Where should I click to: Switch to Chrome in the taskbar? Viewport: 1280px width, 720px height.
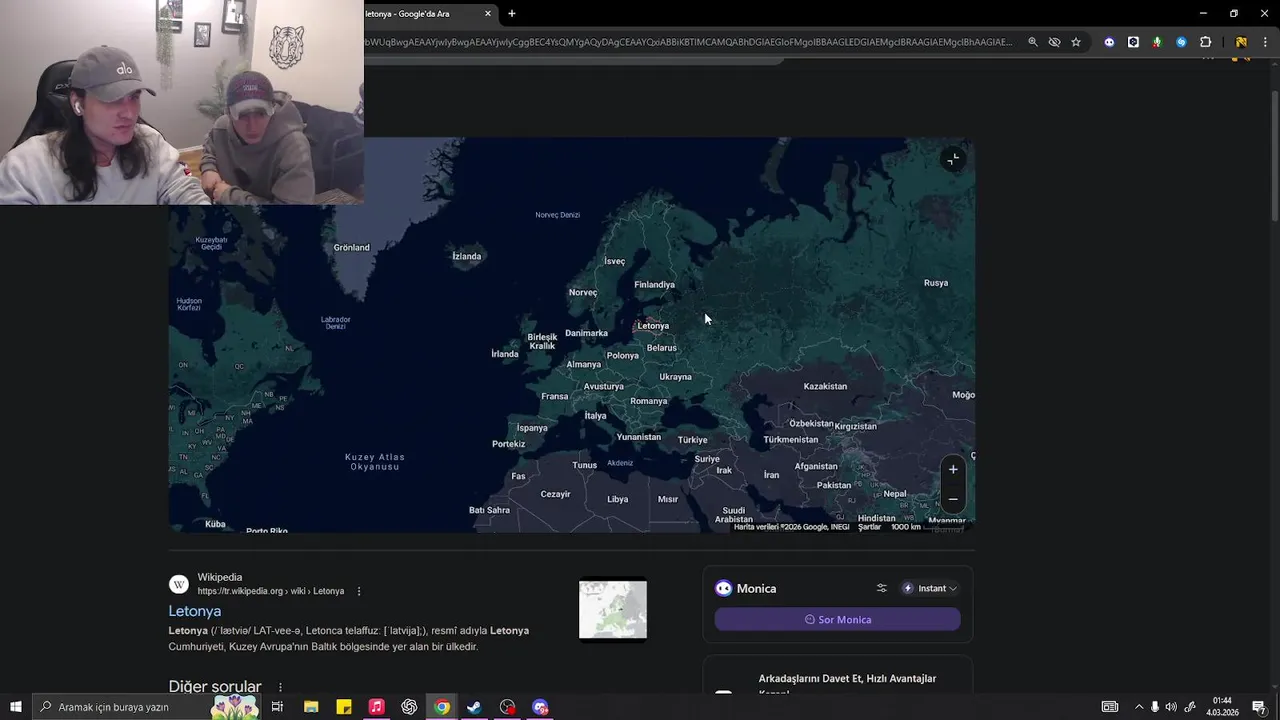442,707
